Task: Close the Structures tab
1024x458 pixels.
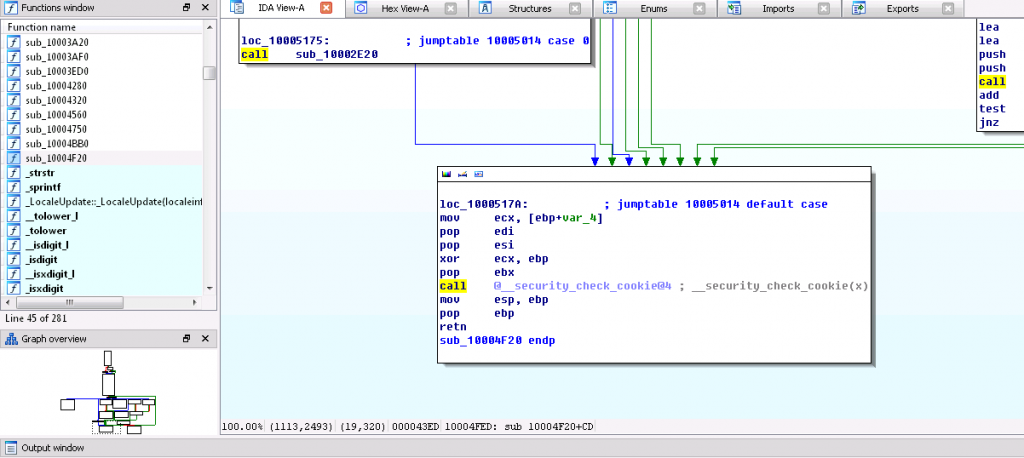Action: click(575, 8)
